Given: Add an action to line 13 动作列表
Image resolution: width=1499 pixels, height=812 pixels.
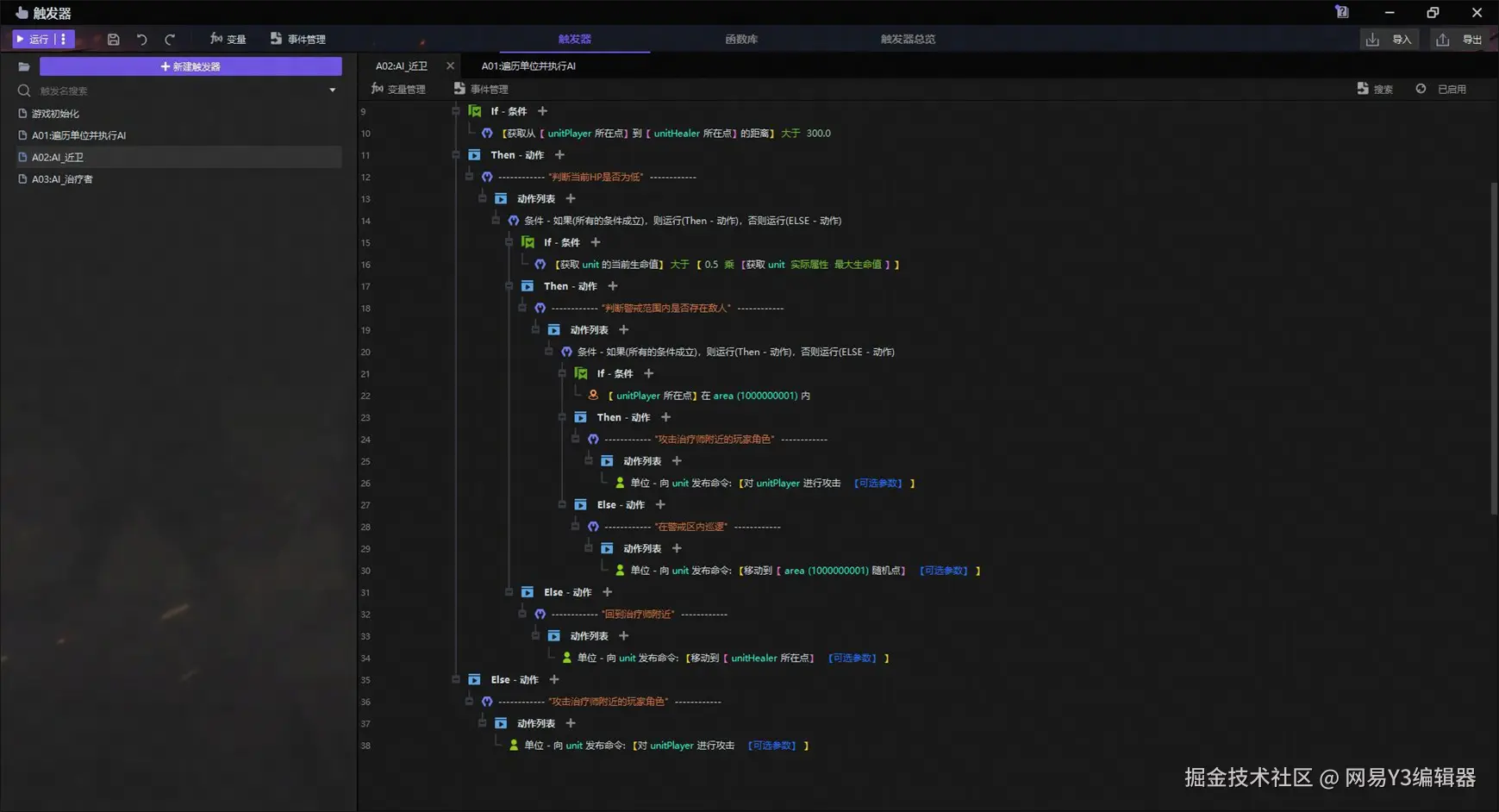Looking at the screenshot, I should [x=571, y=199].
